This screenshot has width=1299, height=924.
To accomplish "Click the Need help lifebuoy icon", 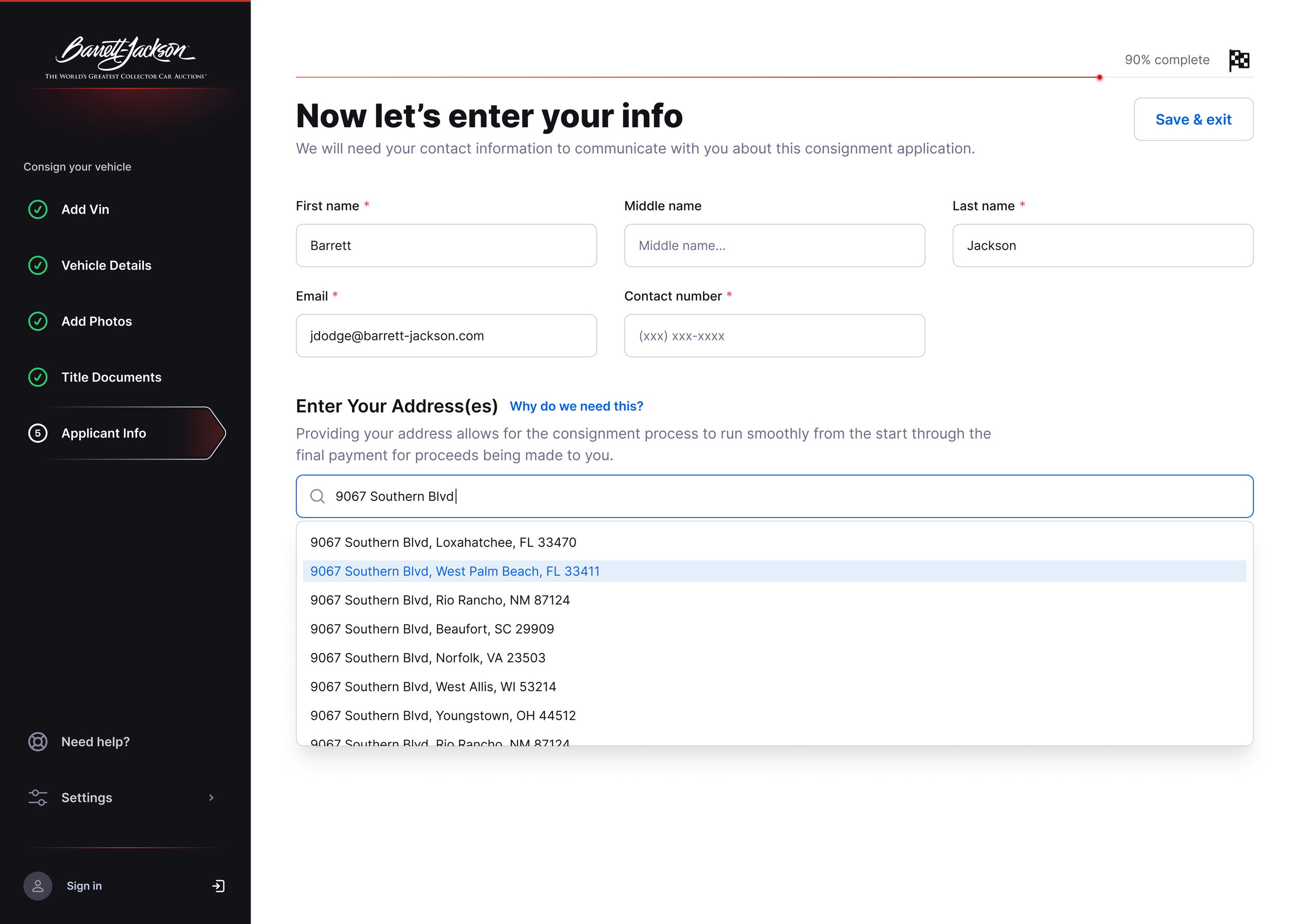I will click(x=38, y=742).
